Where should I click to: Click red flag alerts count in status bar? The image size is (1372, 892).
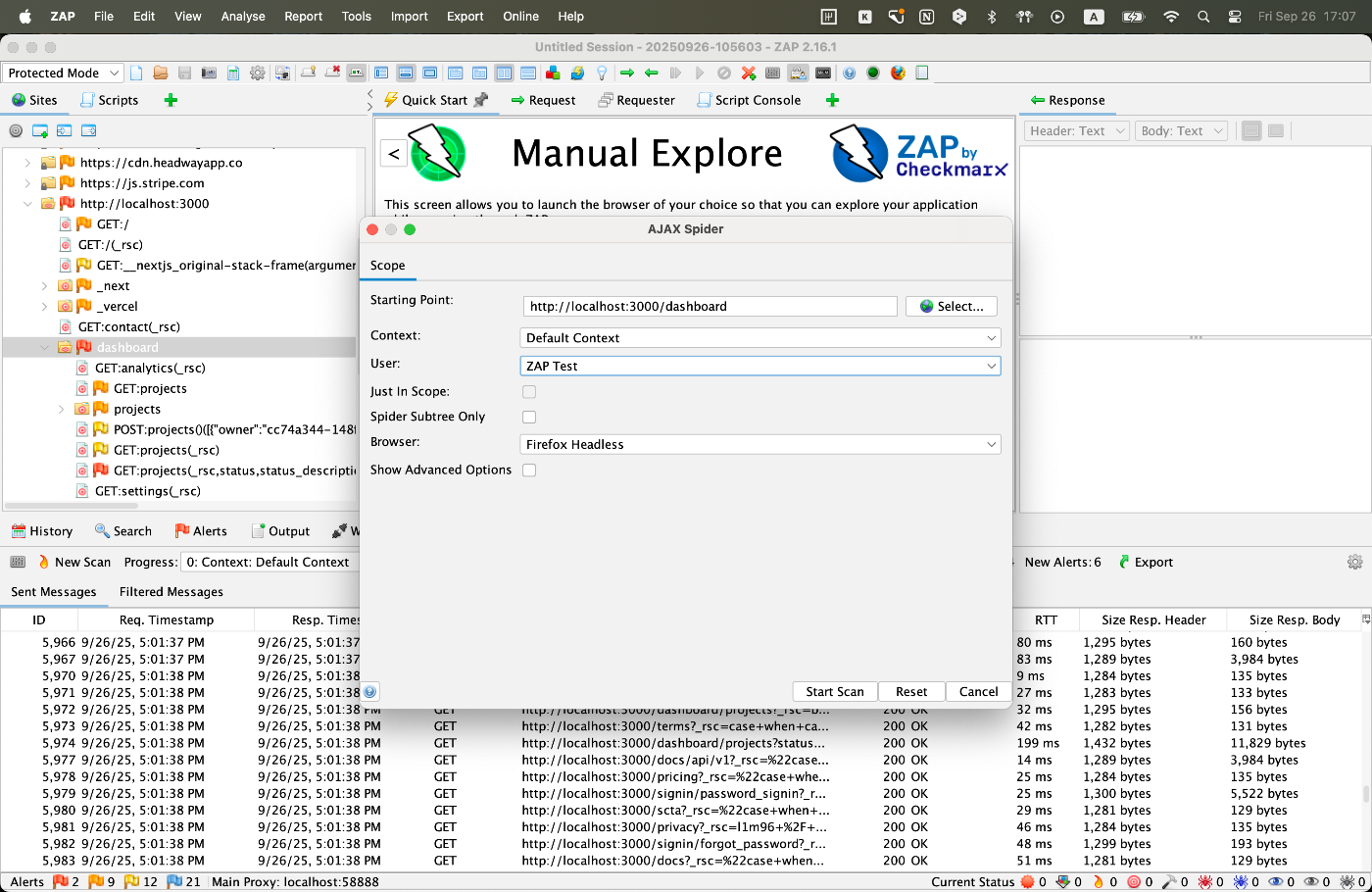pos(66,881)
